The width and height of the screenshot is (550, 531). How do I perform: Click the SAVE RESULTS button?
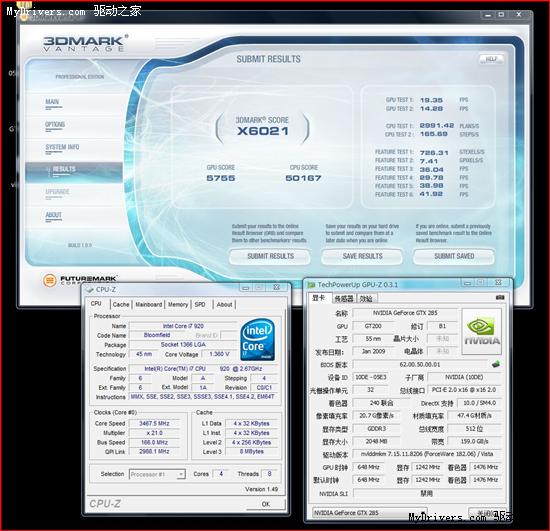click(362, 256)
